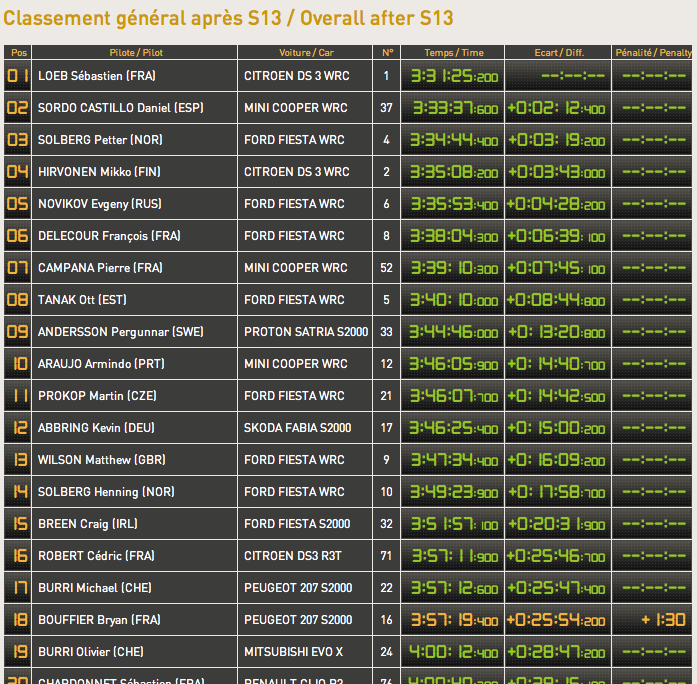The height and width of the screenshot is (684, 697).
Task: Click the +1:30 penalty for Bouffier
Action: click(663, 620)
